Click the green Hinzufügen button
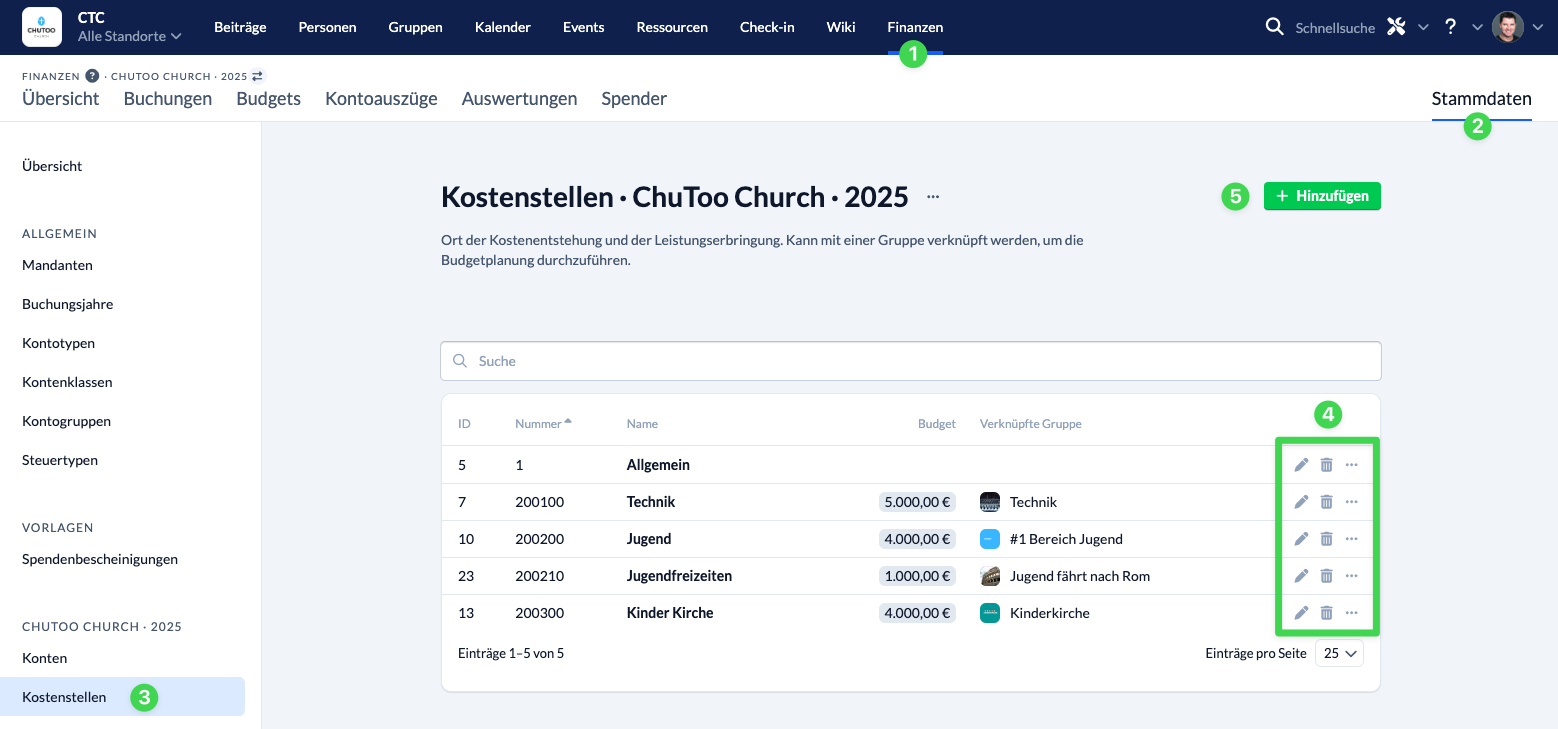The image size is (1558, 729). (x=1322, y=196)
